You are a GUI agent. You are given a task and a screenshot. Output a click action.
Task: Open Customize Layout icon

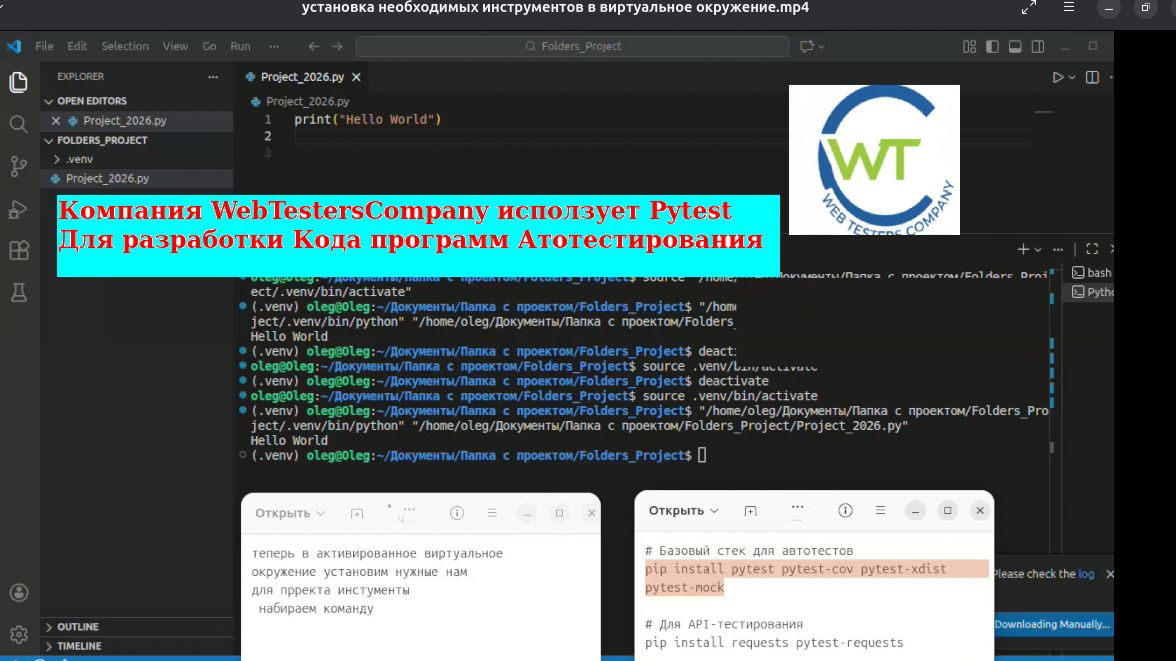[970, 47]
